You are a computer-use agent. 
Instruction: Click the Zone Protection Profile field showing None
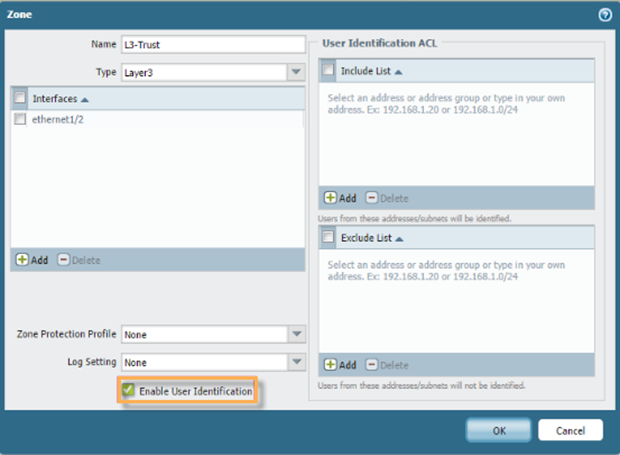[204, 334]
